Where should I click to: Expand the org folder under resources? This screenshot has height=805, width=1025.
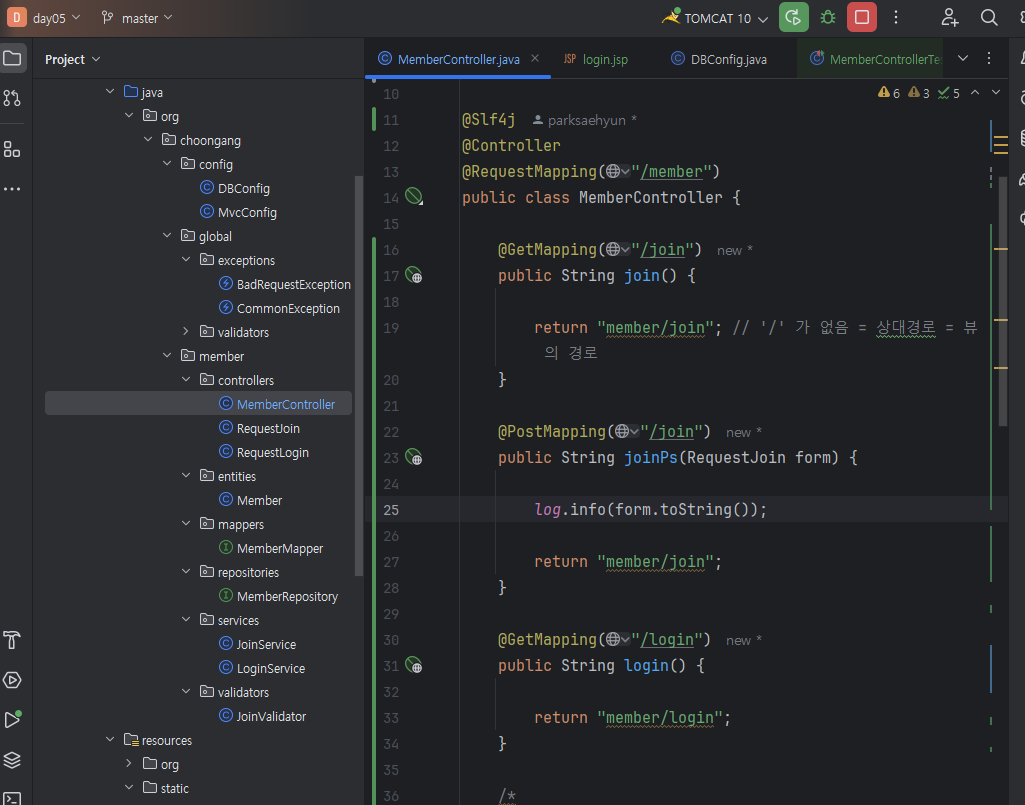(129, 764)
